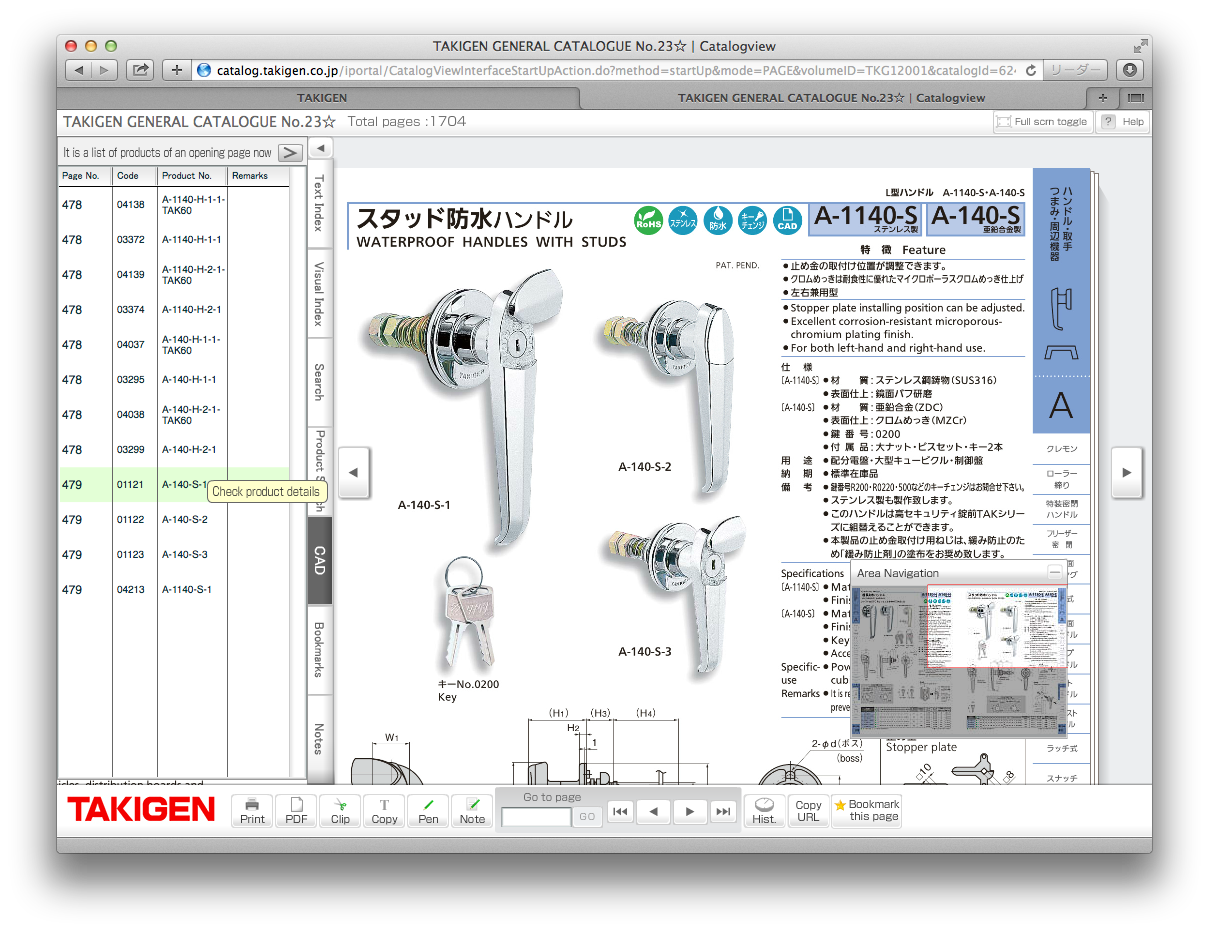This screenshot has height=932, width=1209.
Task: Click the arrow next to opening page list
Action: pos(289,153)
